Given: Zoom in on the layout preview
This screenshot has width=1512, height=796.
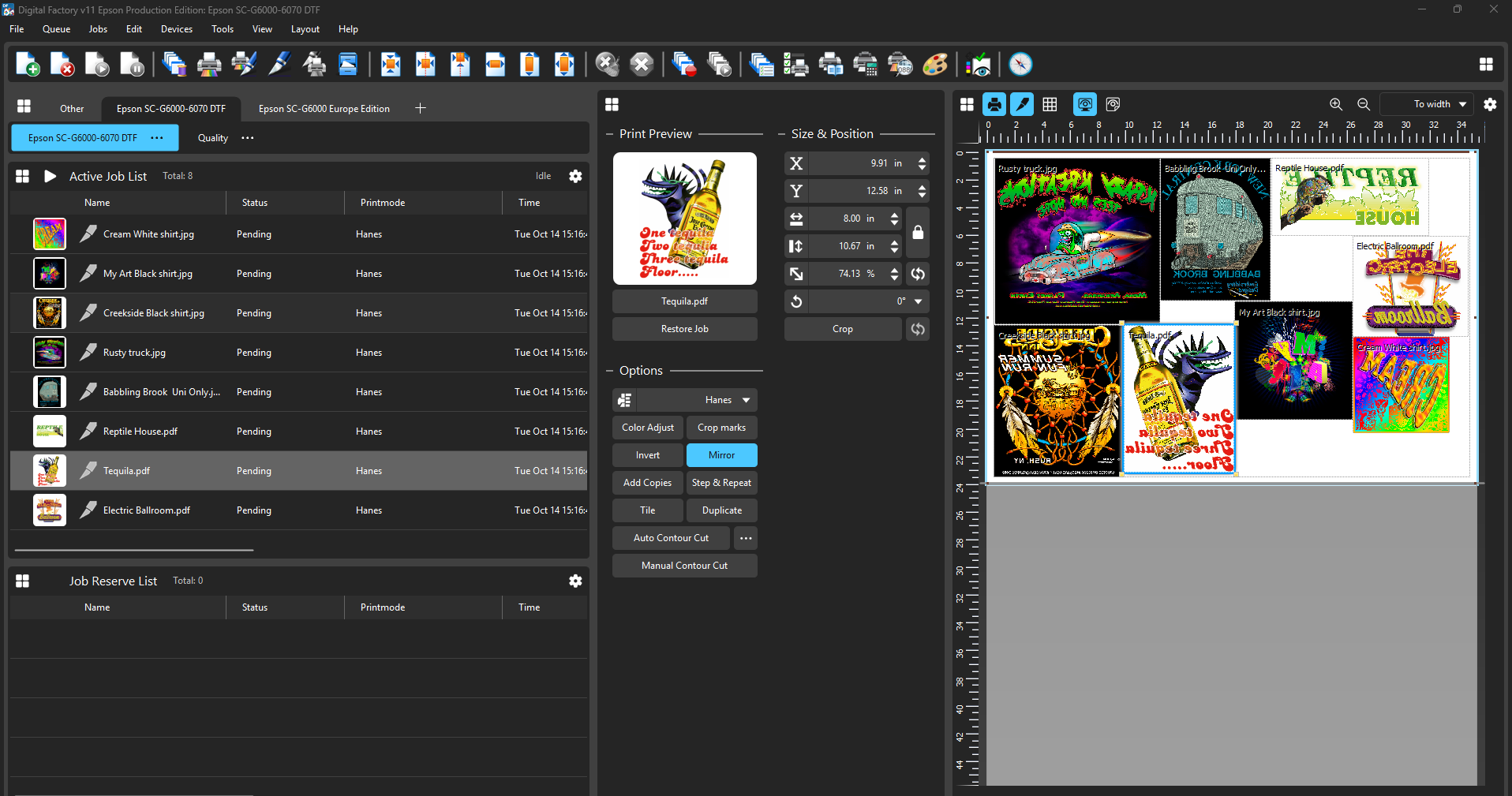Looking at the screenshot, I should point(1336,104).
